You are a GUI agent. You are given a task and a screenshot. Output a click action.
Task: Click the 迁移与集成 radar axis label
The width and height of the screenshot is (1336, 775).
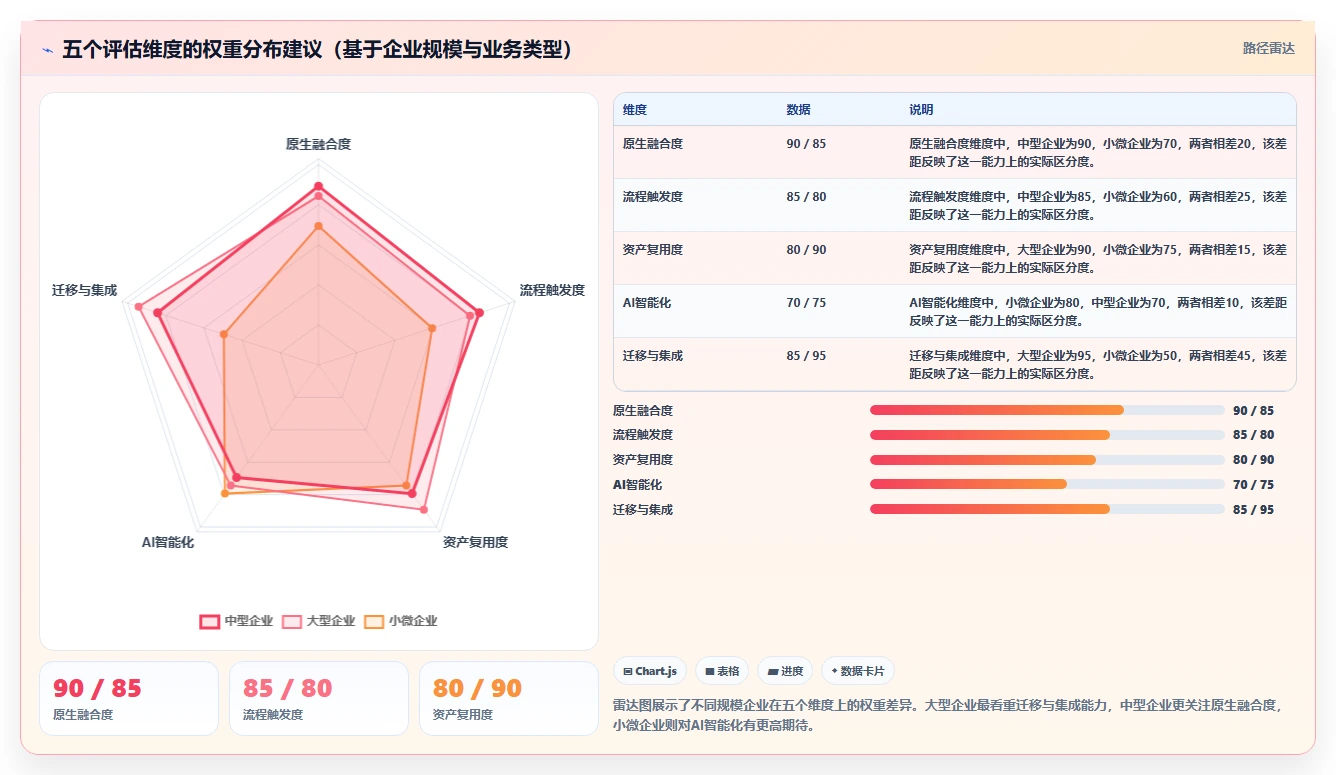pyautogui.click(x=84, y=290)
